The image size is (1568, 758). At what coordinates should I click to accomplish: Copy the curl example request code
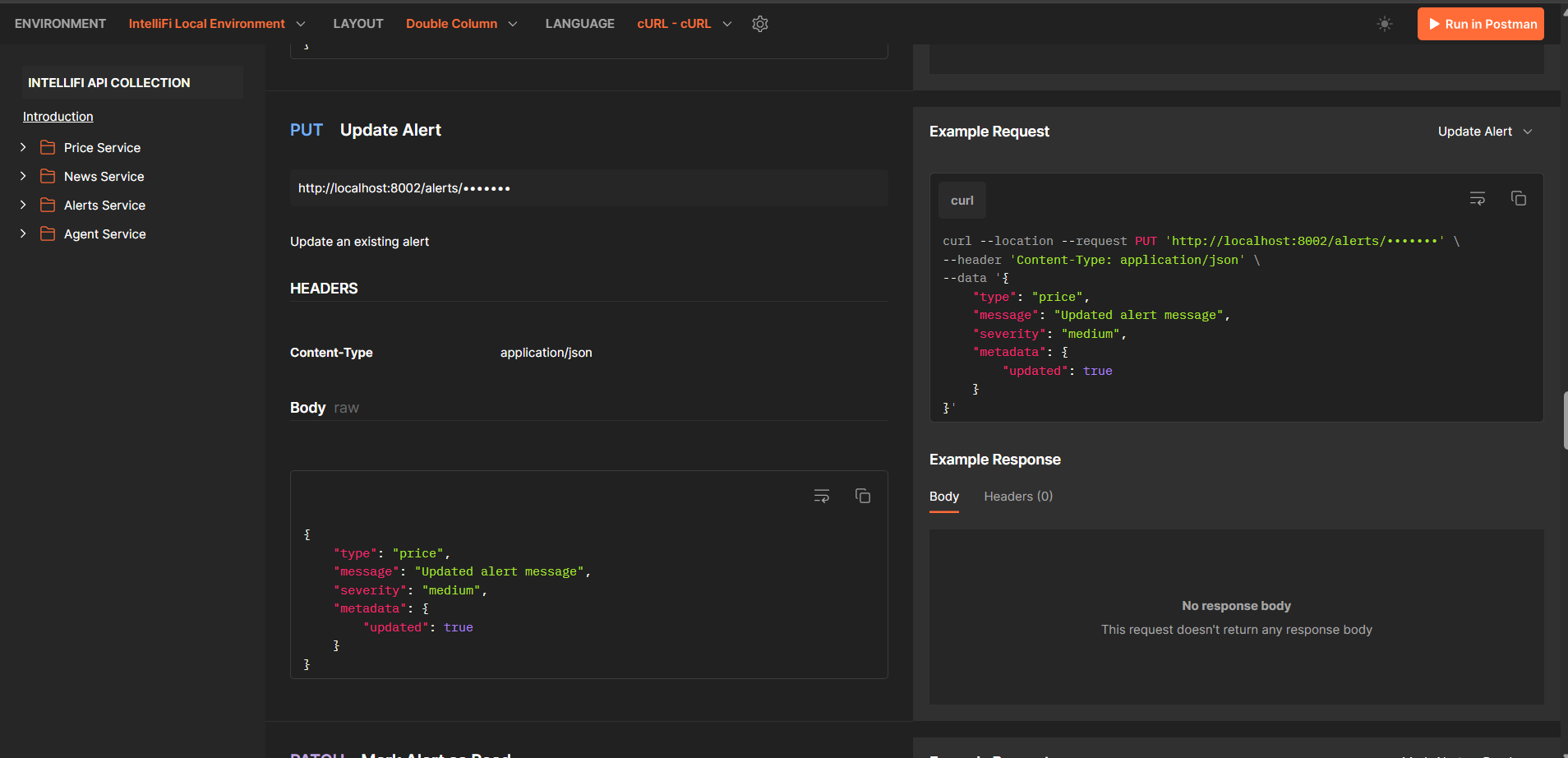pyautogui.click(x=1519, y=198)
